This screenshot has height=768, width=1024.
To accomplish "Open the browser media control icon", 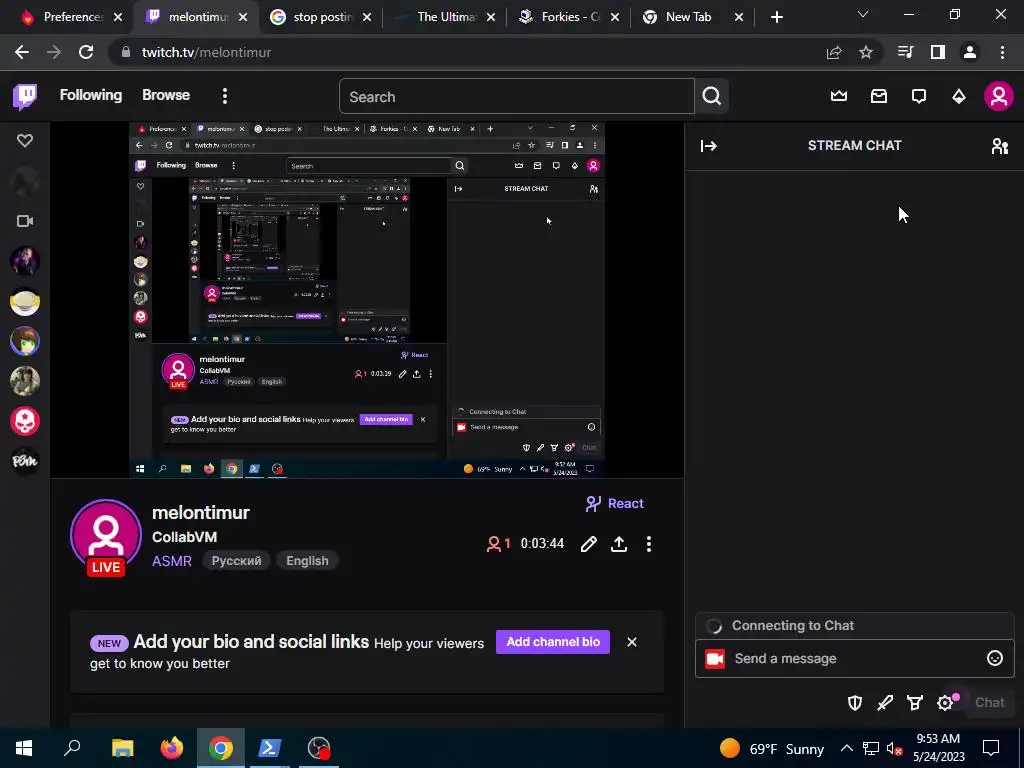I will point(906,52).
